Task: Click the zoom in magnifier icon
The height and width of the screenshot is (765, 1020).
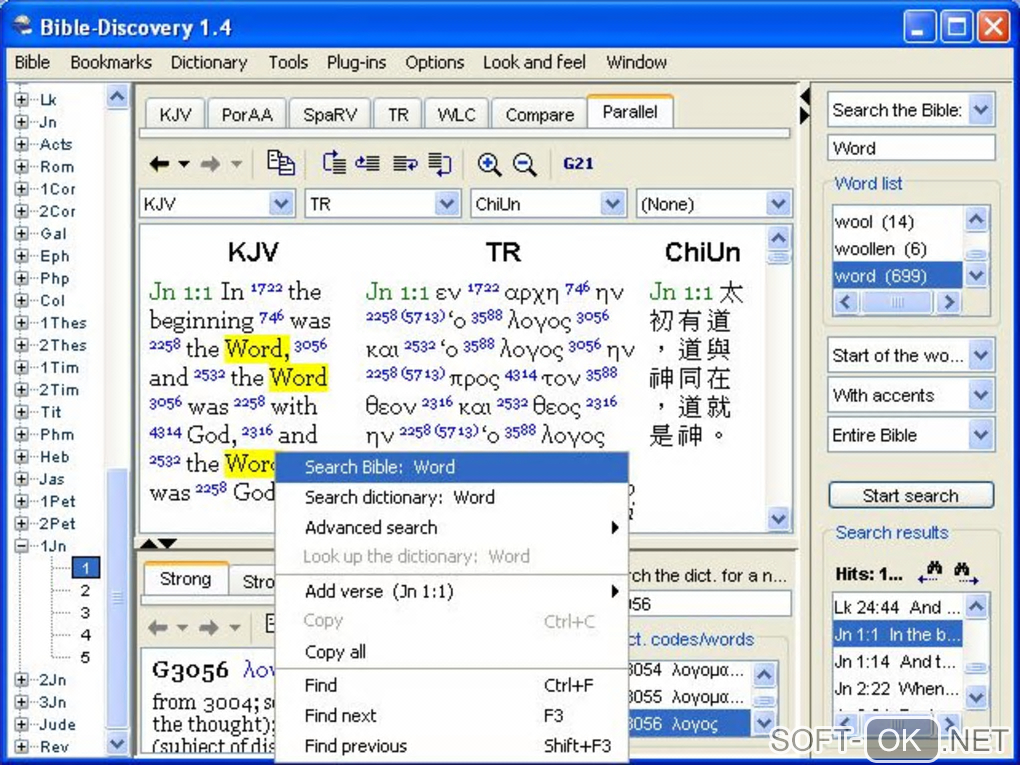Action: (489, 164)
